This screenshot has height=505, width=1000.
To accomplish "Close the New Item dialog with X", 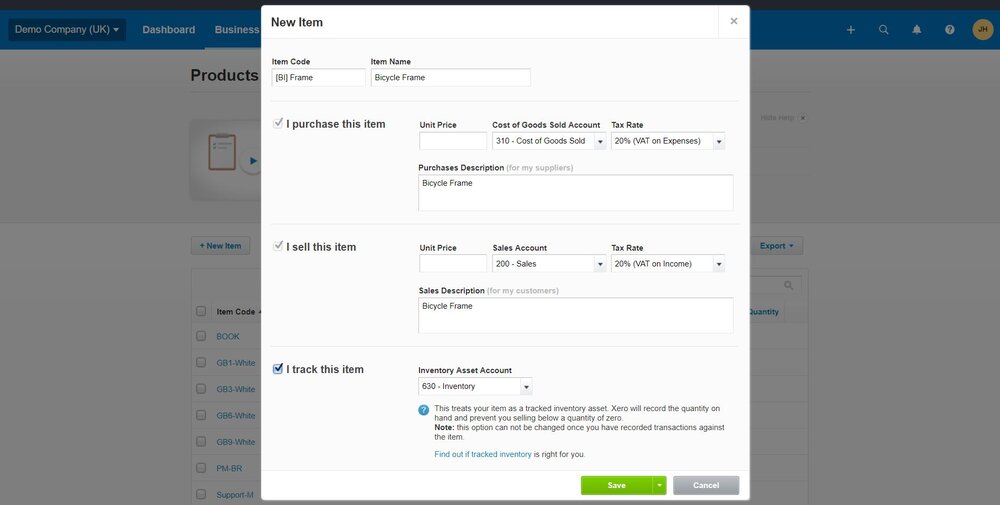I will (733, 22).
